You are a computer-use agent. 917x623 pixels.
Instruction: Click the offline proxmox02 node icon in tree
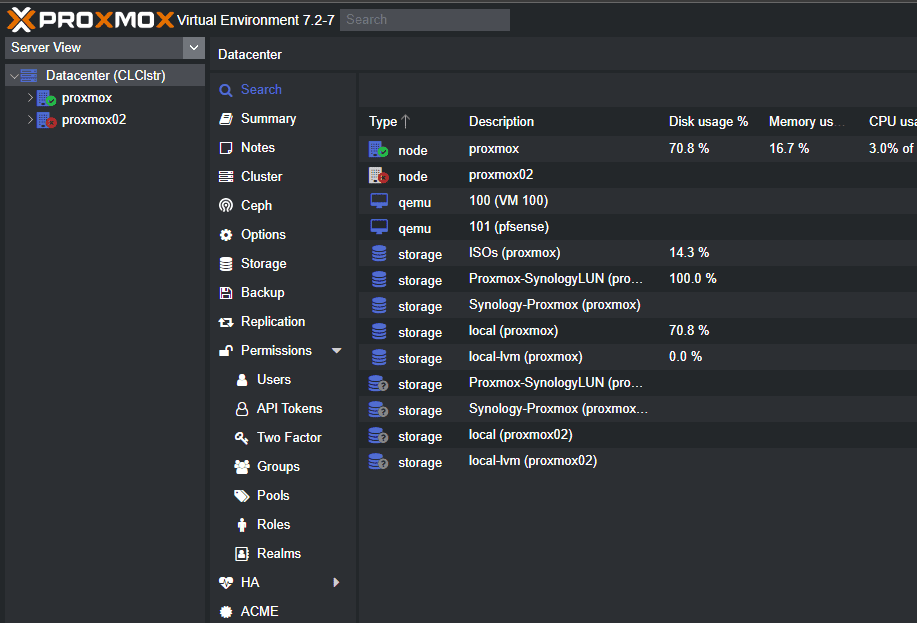pos(46,120)
